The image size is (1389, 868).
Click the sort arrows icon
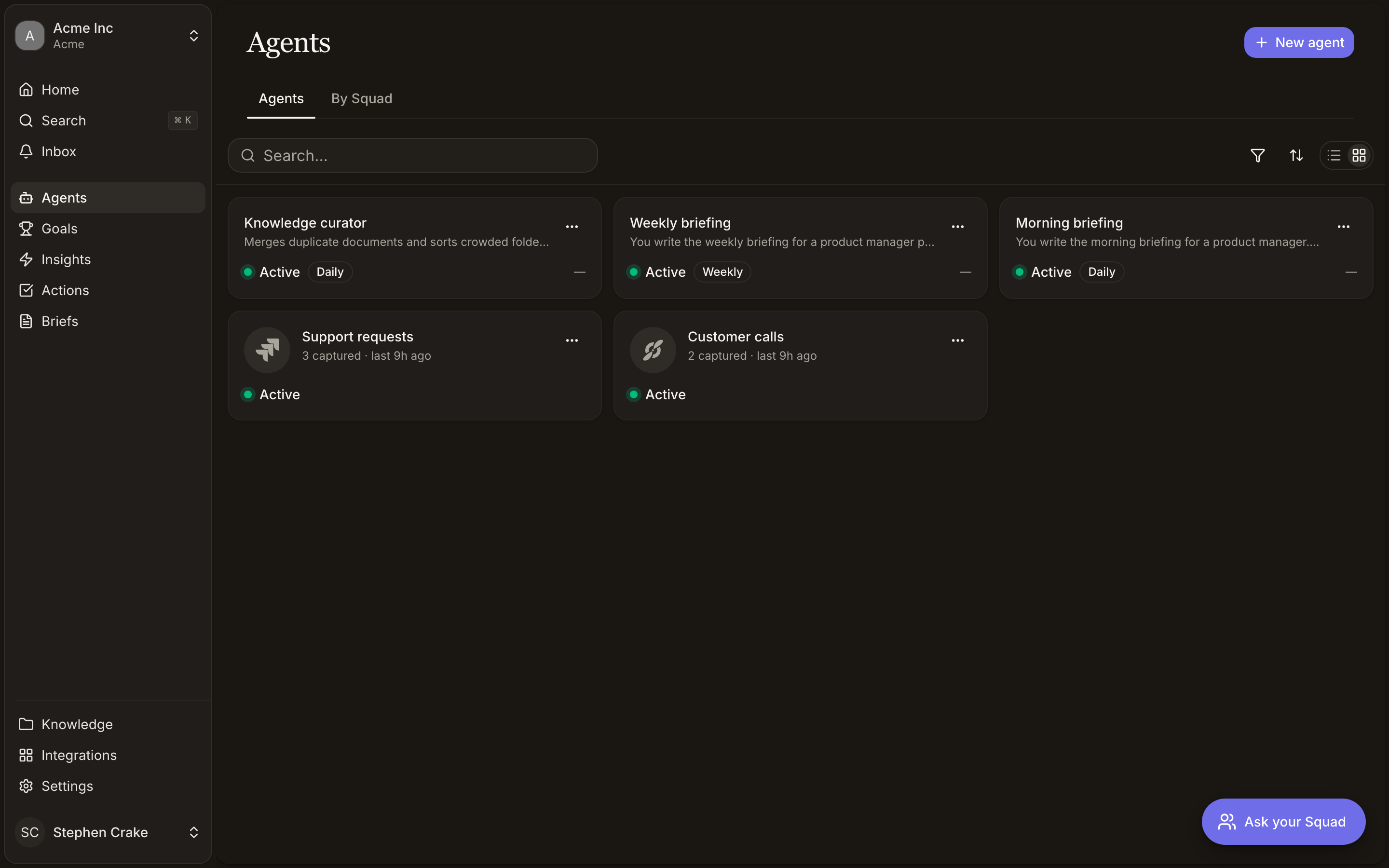coord(1296,156)
